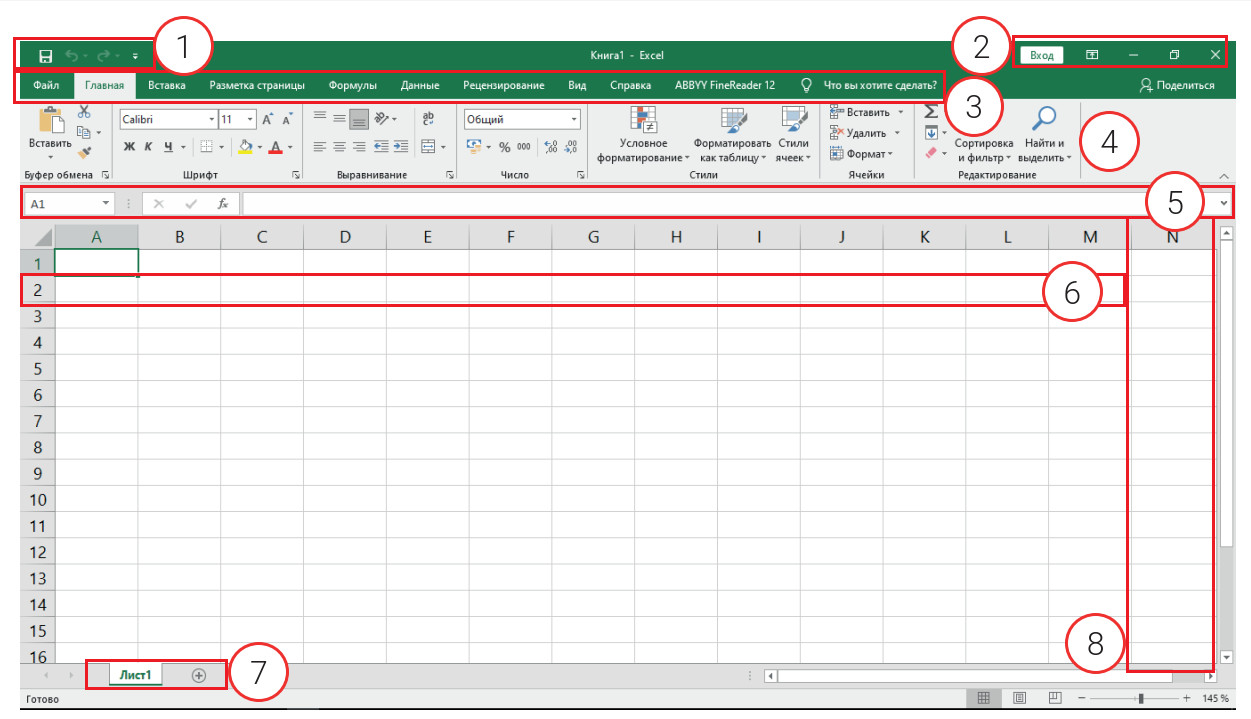Screen dimensions: 1251x719
Task: Apply the yellow fill color
Action: [x=246, y=147]
